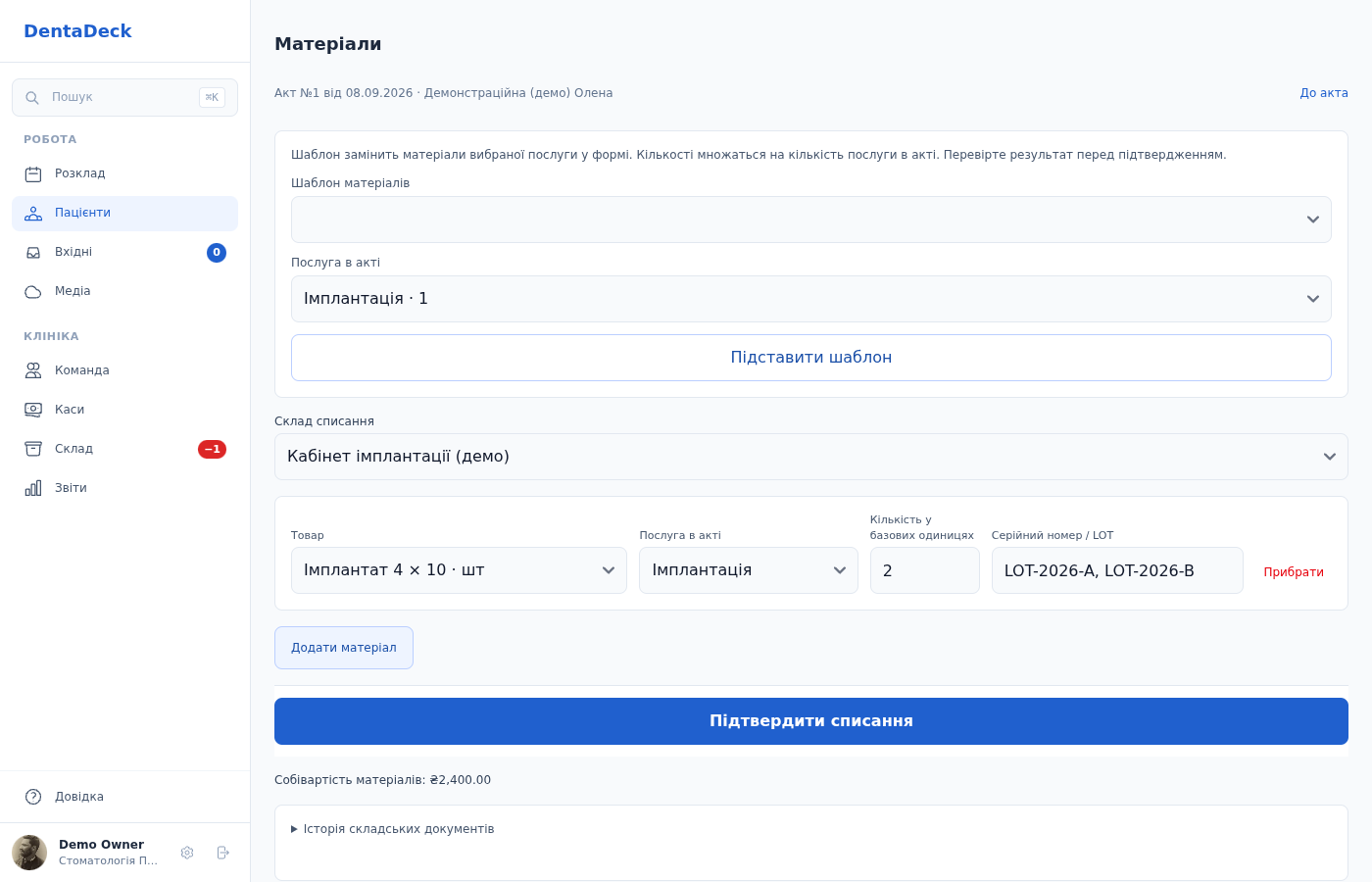Viewport: 1372px width, 882px height.
Task: Click the Demo Owner avatar photo
Action: coord(29,853)
